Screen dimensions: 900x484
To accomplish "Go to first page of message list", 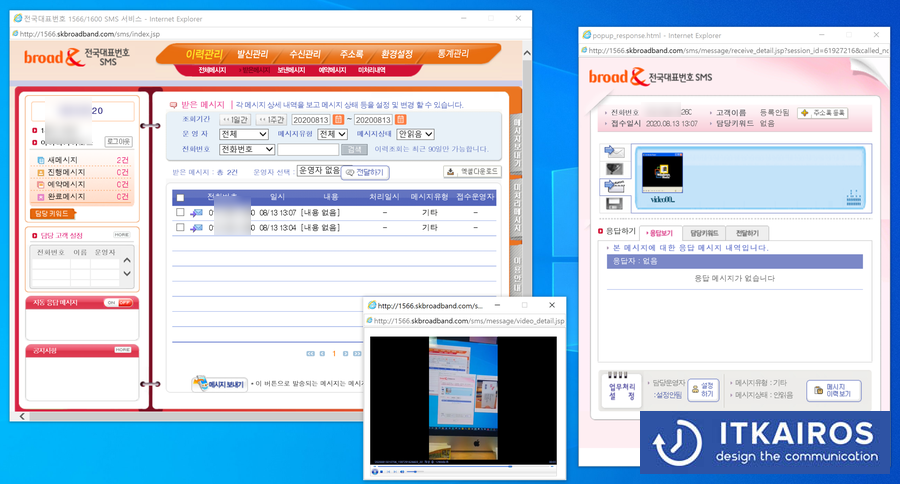I will tap(311, 354).
